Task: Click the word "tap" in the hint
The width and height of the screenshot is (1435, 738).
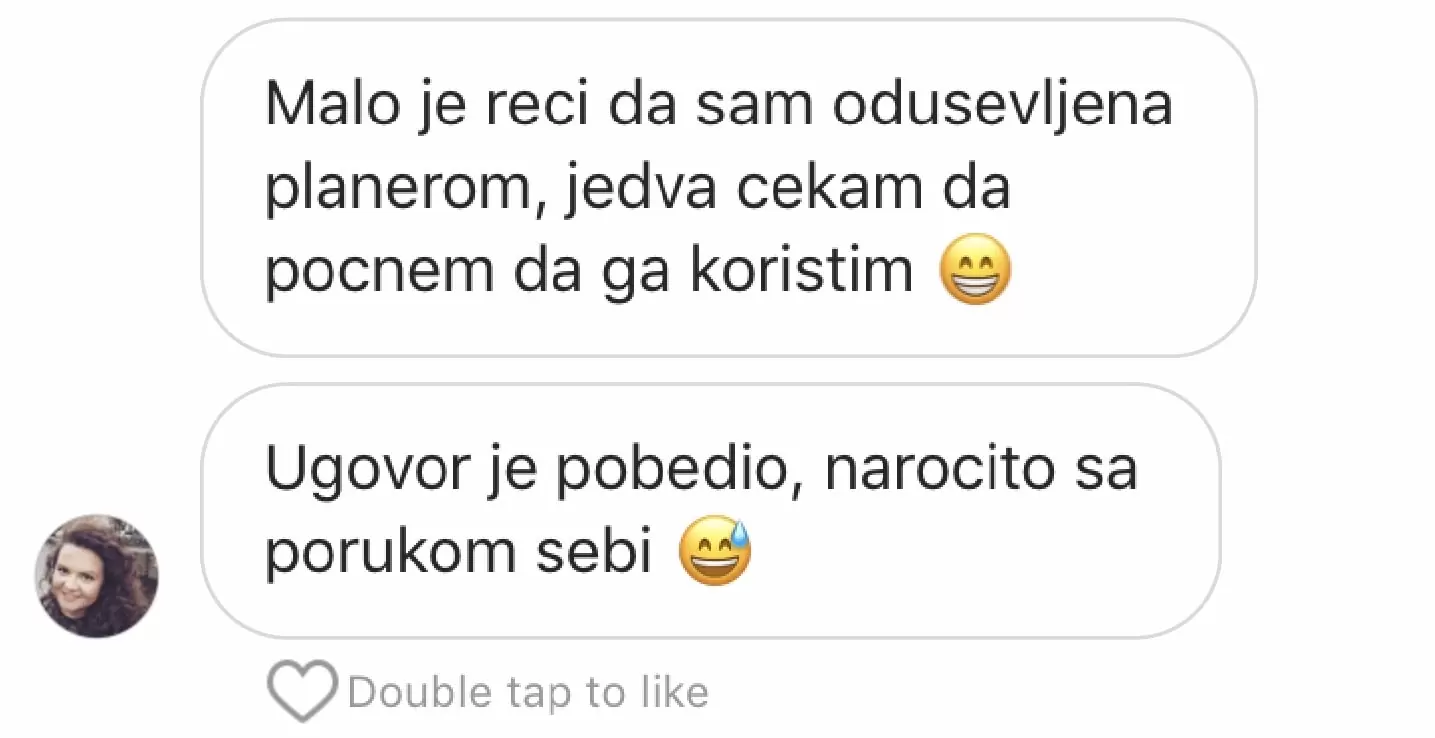Action: point(540,693)
